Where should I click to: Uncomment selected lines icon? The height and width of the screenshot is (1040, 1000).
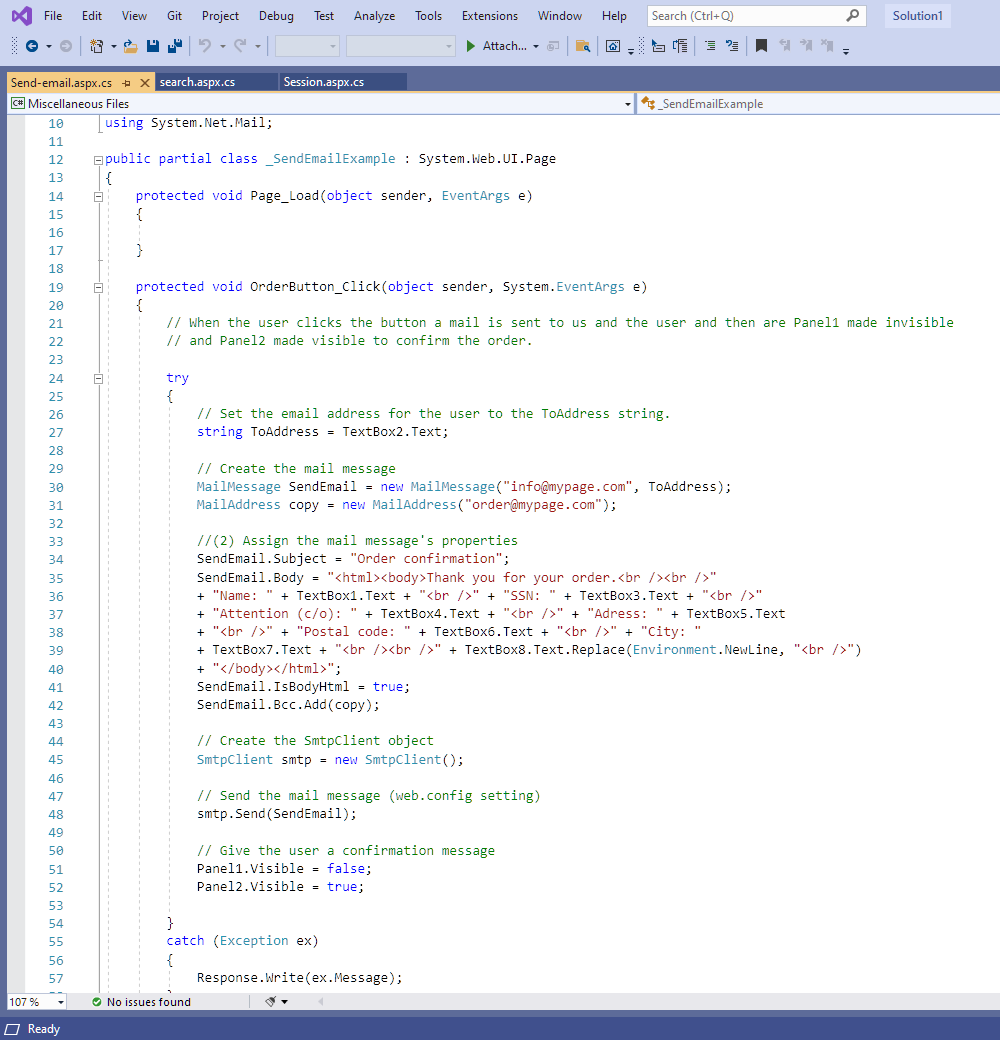tap(732, 46)
